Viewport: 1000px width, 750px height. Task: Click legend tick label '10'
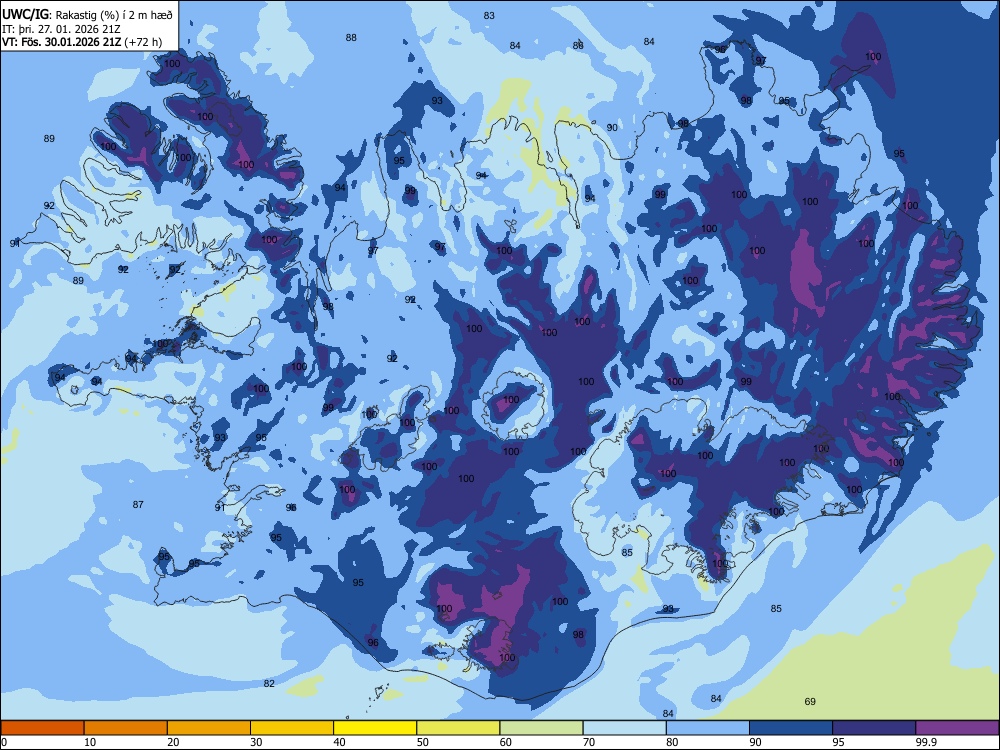click(x=90, y=742)
